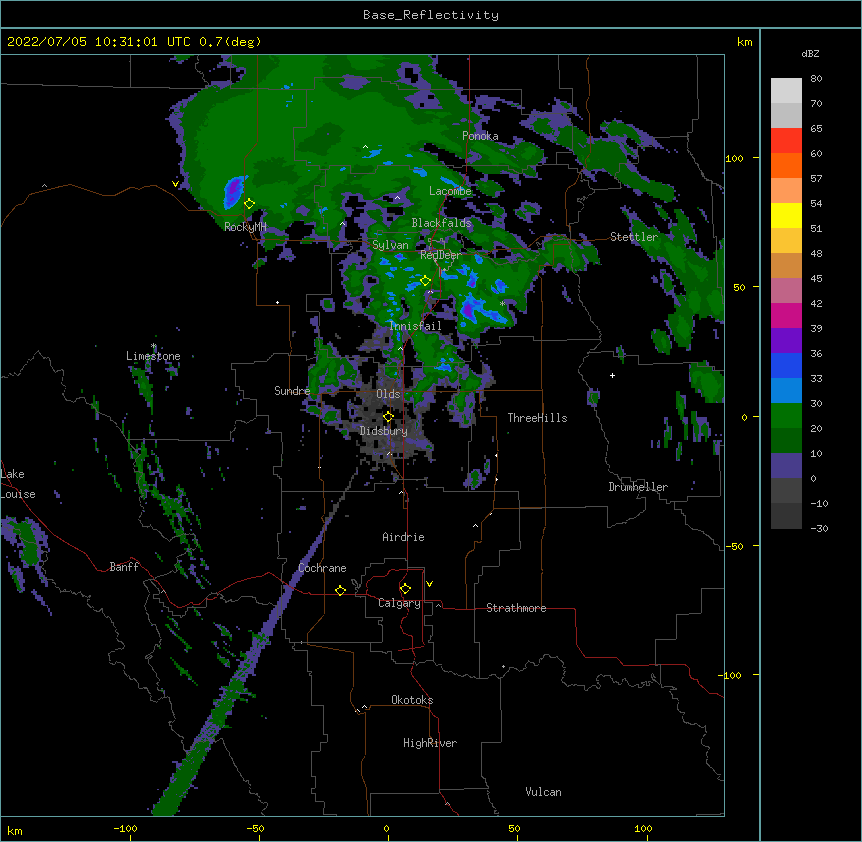Click the Olds city label
The height and width of the screenshot is (842, 862).
coord(388,394)
